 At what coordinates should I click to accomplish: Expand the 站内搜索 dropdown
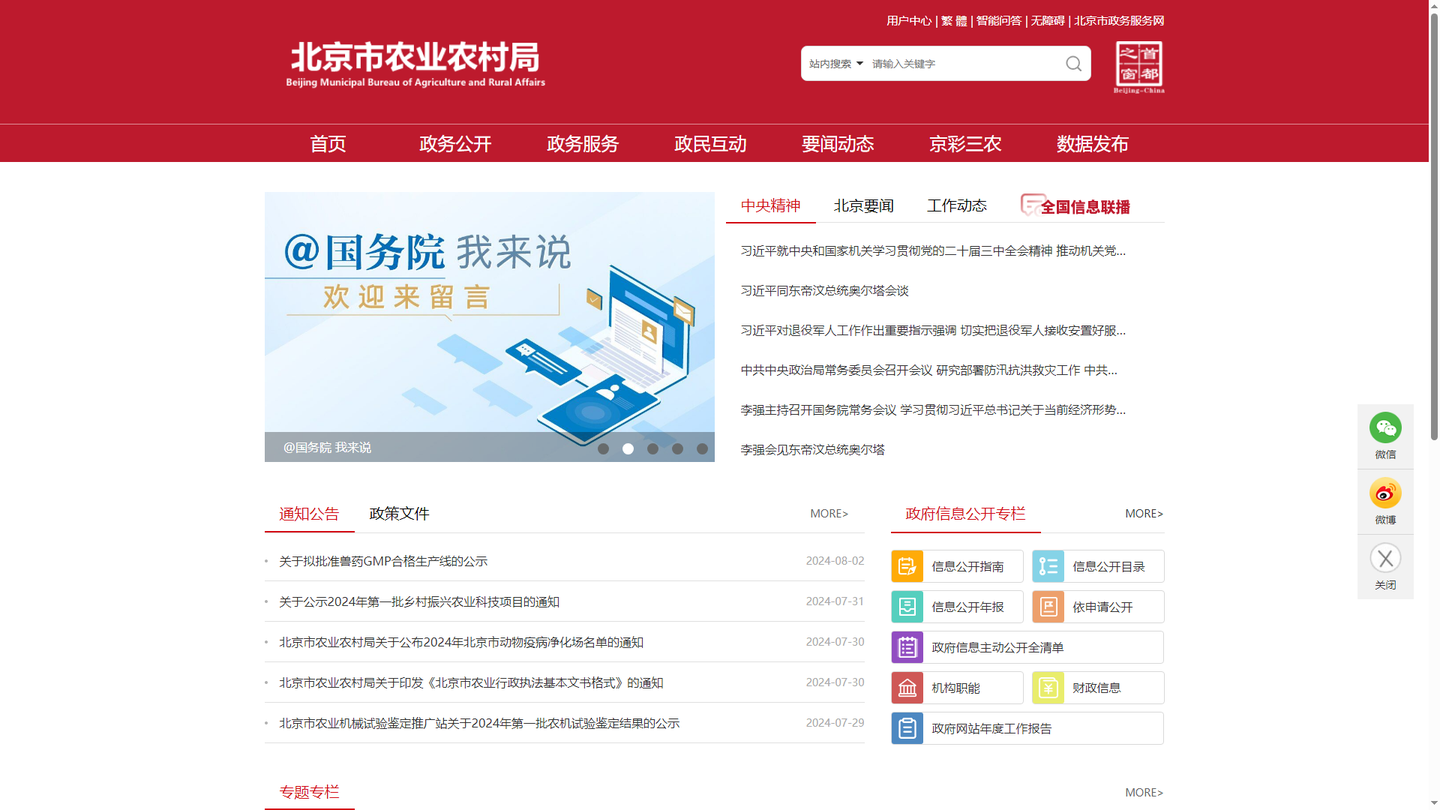[836, 64]
